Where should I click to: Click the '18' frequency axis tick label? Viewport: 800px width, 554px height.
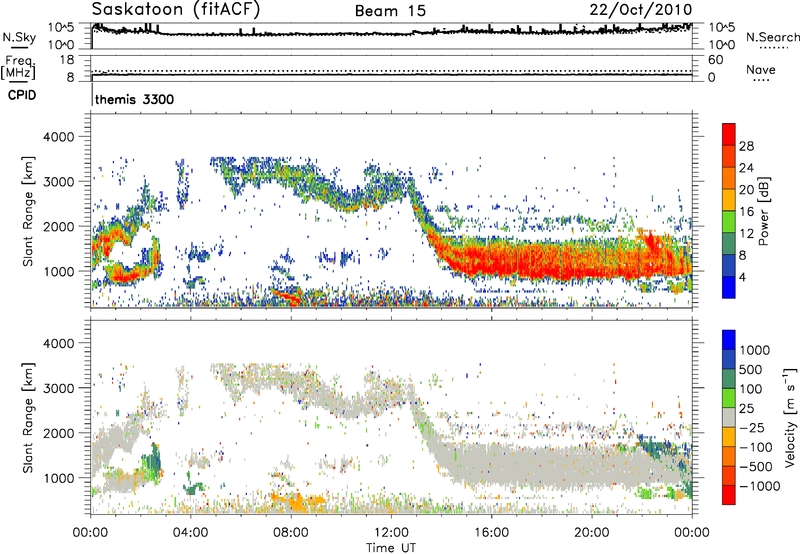67,60
